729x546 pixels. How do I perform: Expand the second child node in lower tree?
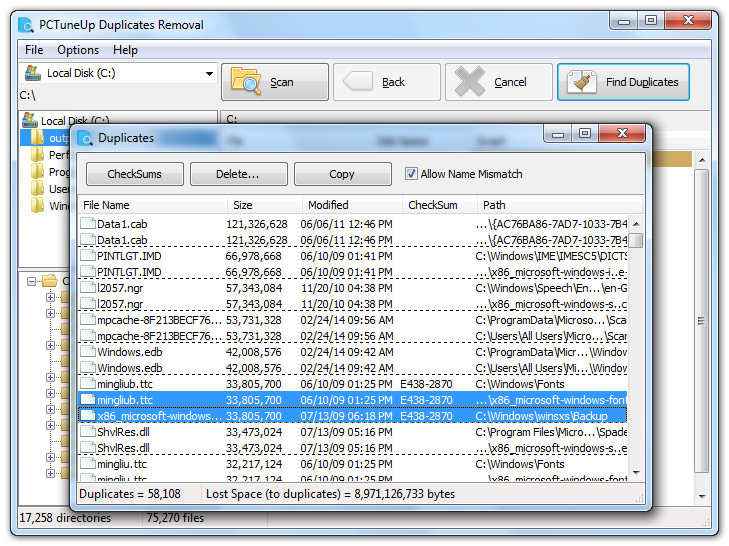50,313
